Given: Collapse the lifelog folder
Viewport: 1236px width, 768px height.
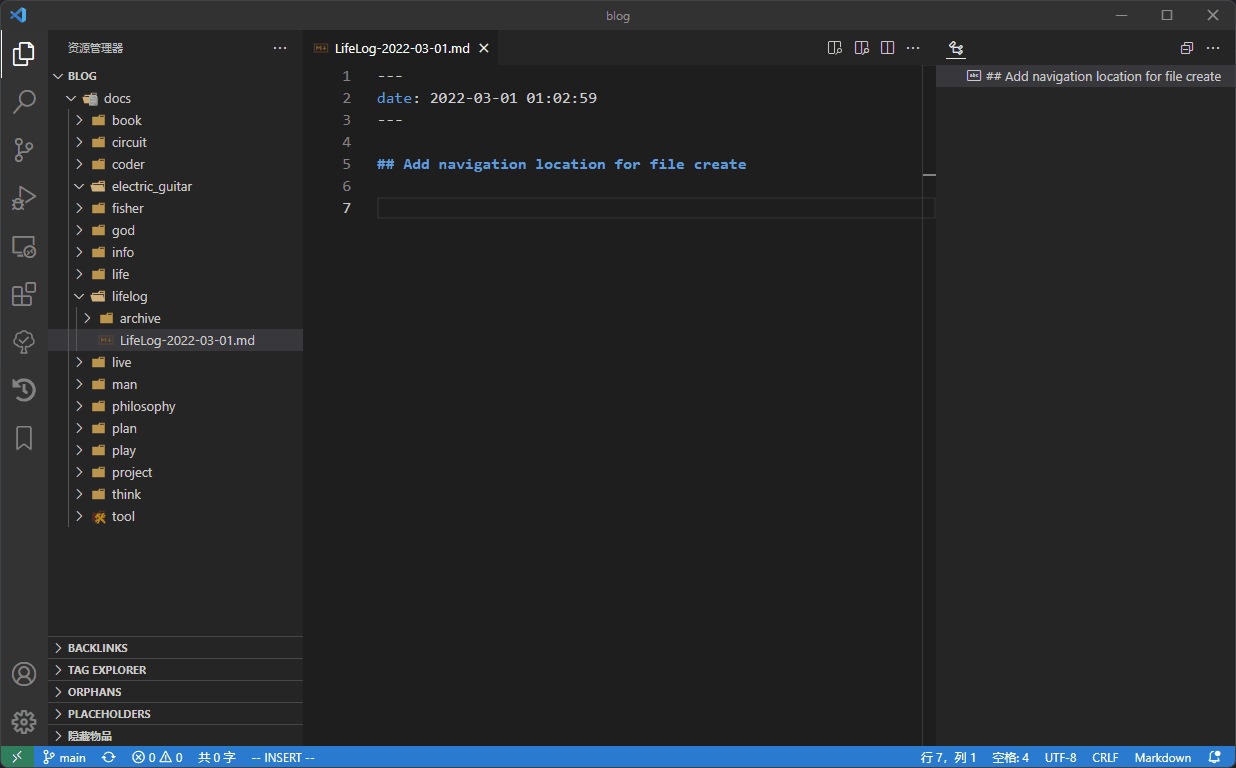Looking at the screenshot, I should point(79,296).
